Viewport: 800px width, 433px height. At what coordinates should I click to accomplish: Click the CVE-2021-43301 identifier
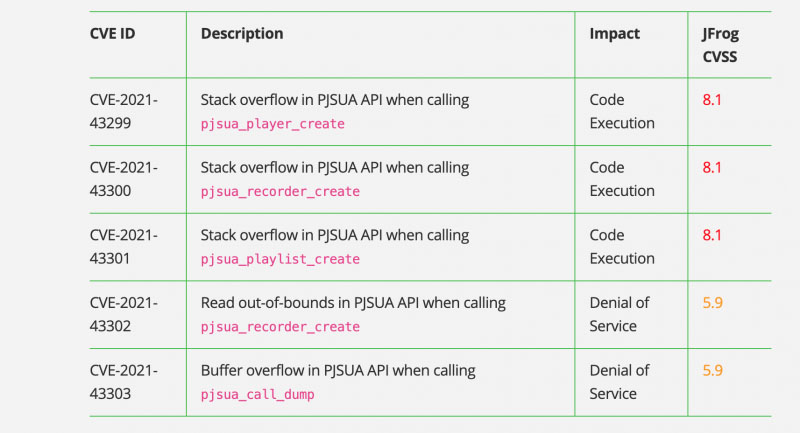[x=124, y=247]
